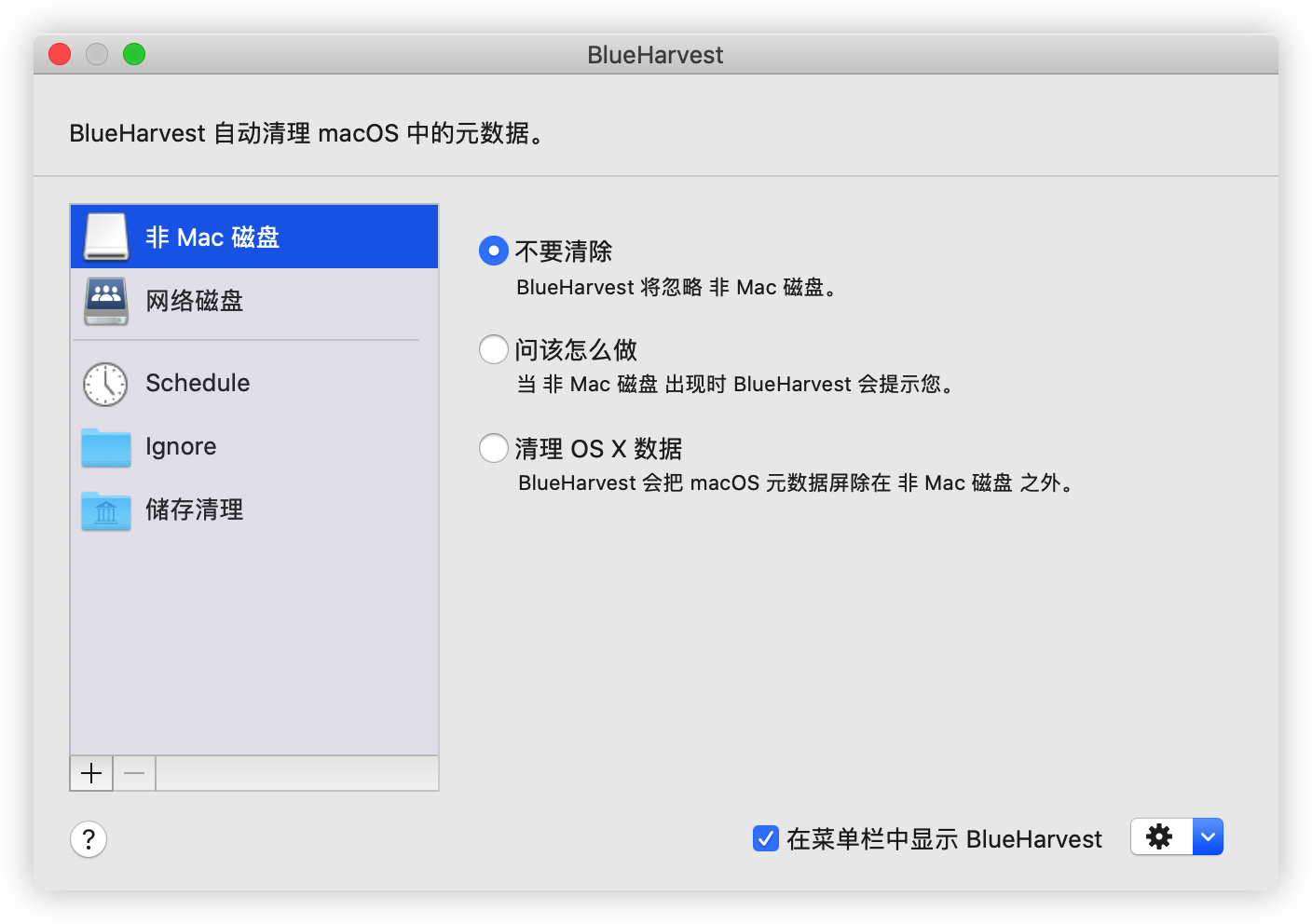Viewport: 1312px width, 924px height.
Task: Click the 非 Mac 磁盘 drive icon
Action: coord(106,237)
